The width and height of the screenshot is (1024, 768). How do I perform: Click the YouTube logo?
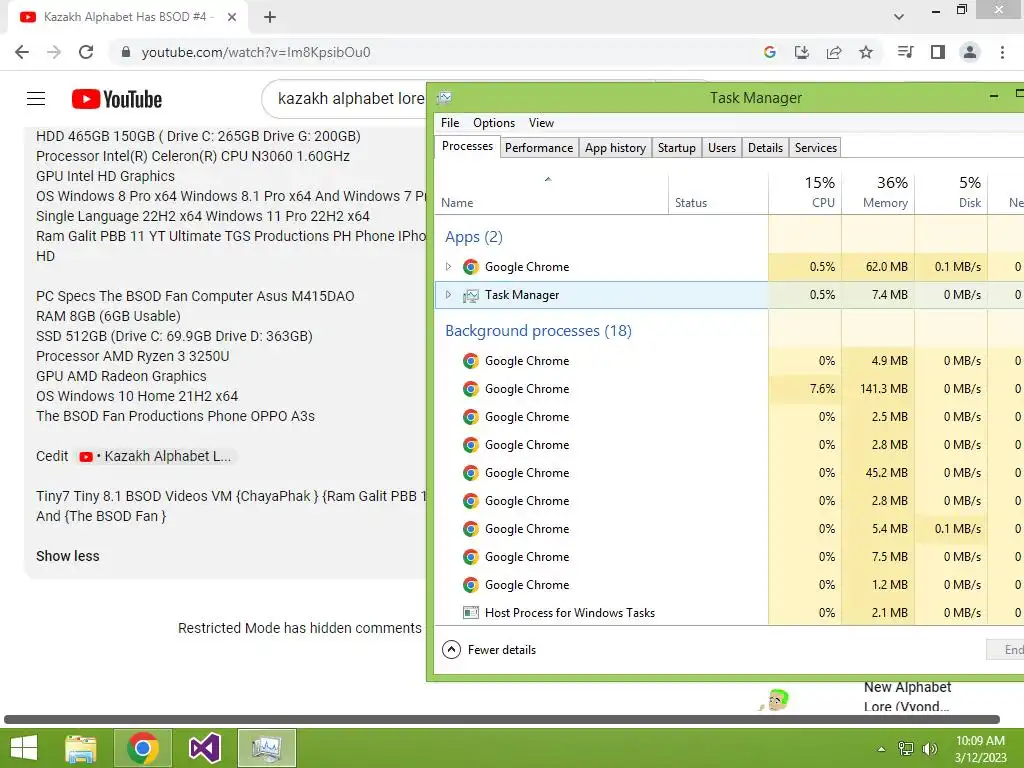click(x=117, y=99)
